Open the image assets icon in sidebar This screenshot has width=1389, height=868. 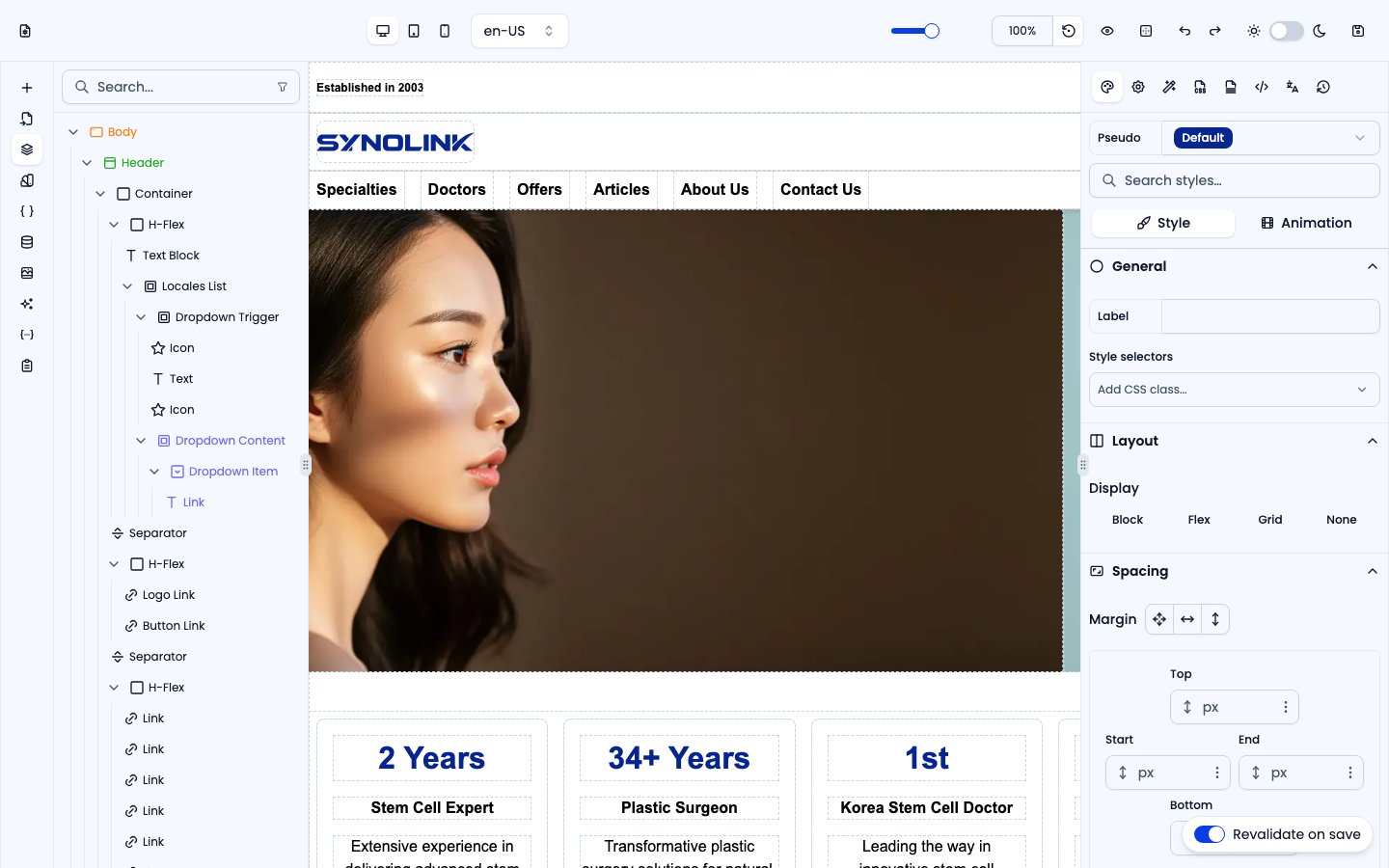click(x=27, y=273)
